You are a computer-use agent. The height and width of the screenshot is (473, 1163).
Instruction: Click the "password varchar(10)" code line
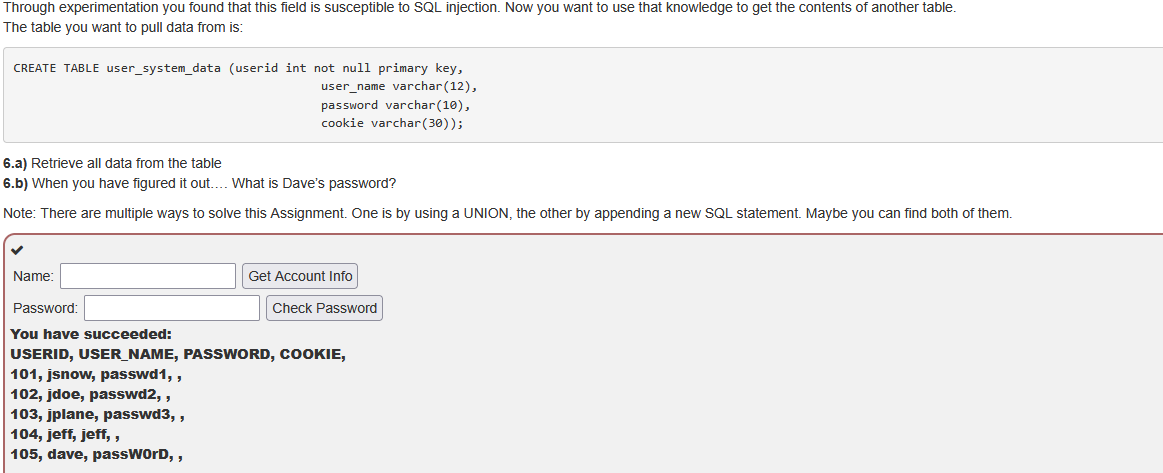(395, 105)
